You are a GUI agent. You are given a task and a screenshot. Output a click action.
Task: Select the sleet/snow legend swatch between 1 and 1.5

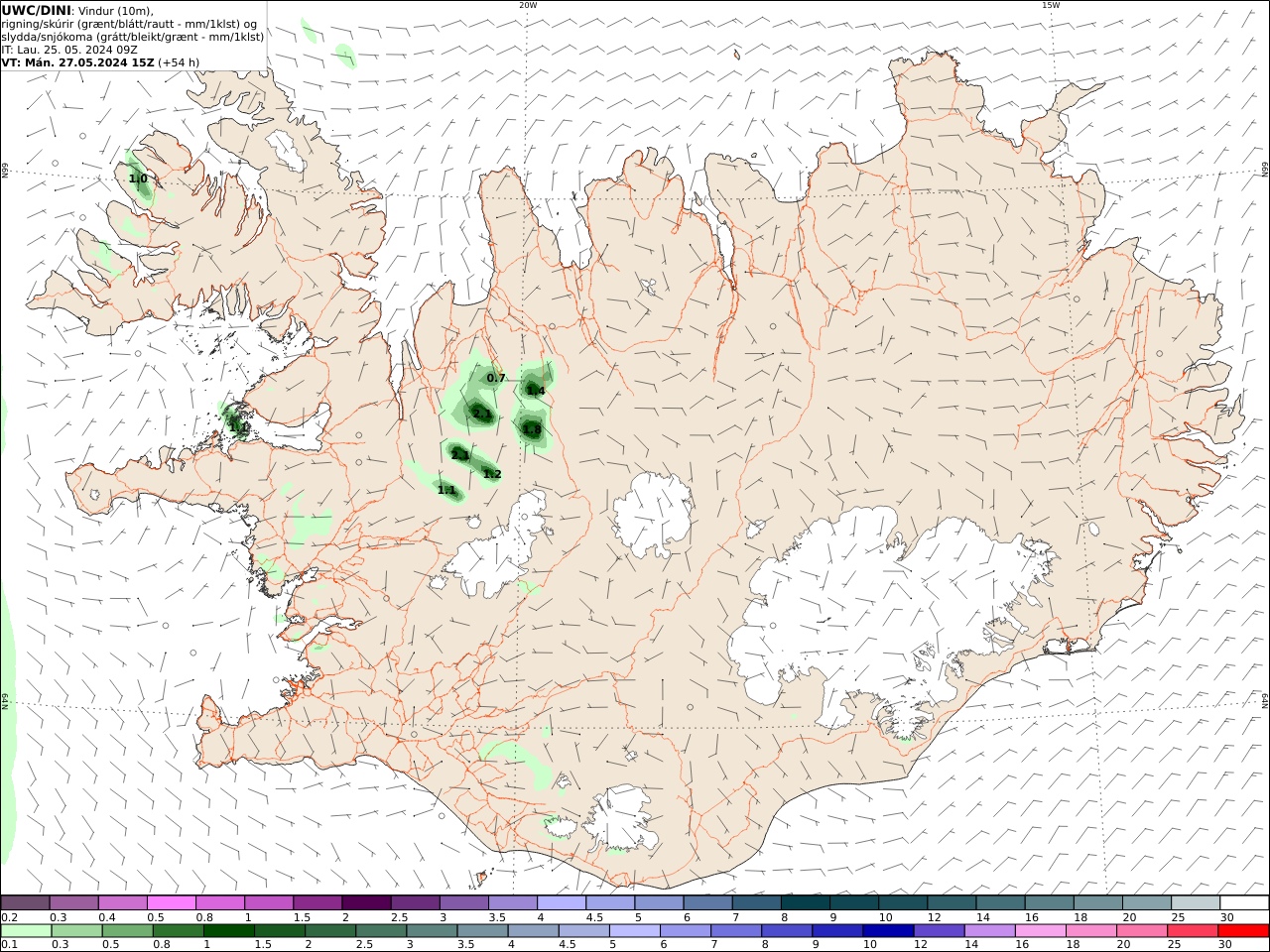pos(269,902)
